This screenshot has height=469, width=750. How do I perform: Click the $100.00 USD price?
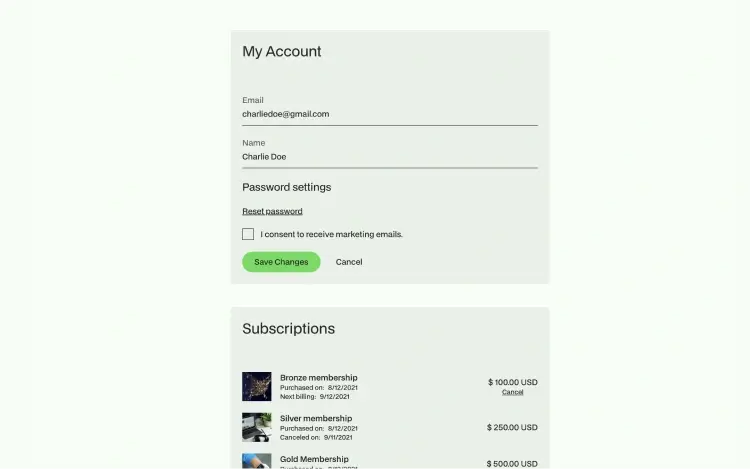(513, 382)
